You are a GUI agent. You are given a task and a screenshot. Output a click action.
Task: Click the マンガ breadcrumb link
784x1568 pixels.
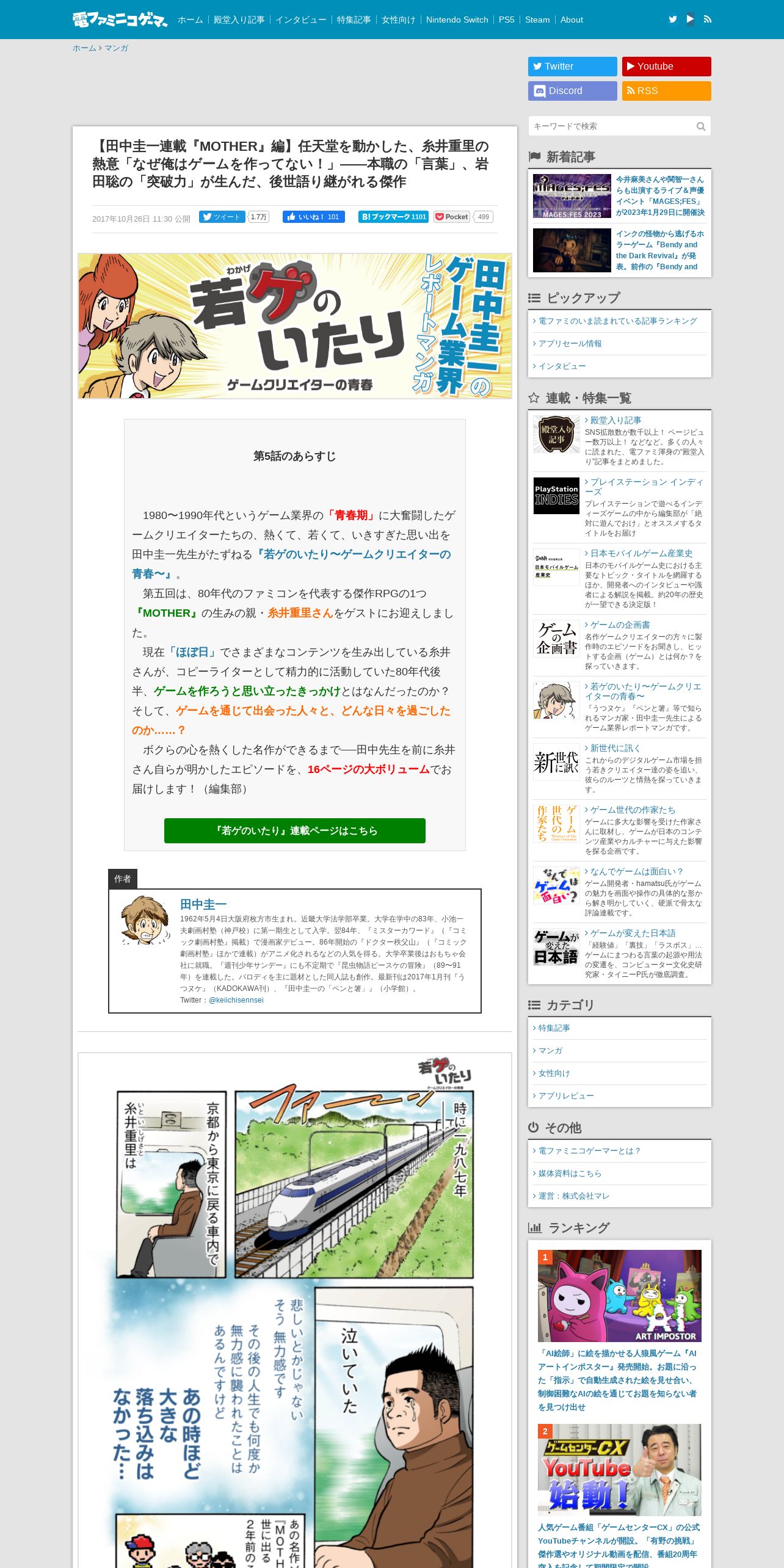pos(116,48)
